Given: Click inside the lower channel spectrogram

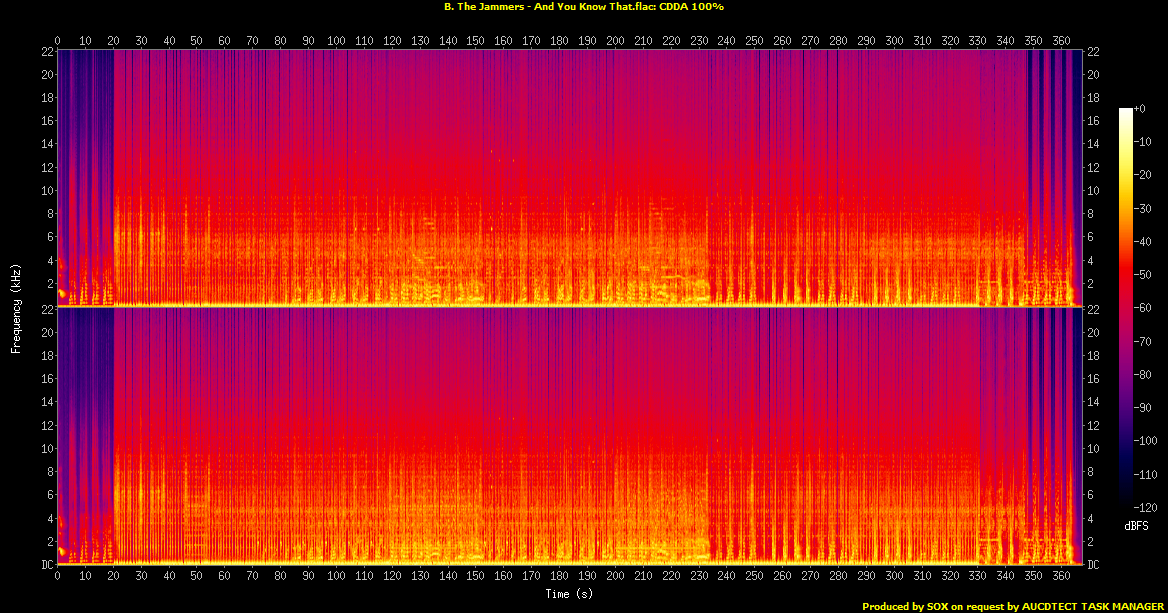Looking at the screenshot, I should pyautogui.click(x=570, y=436).
